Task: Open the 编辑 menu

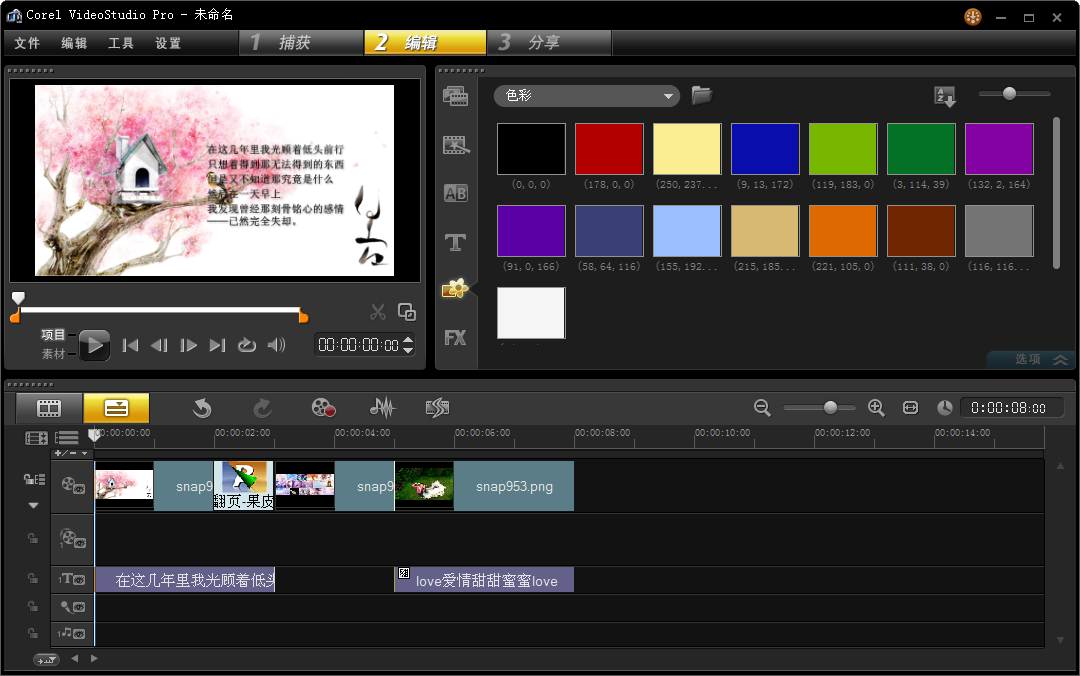Action: point(74,43)
